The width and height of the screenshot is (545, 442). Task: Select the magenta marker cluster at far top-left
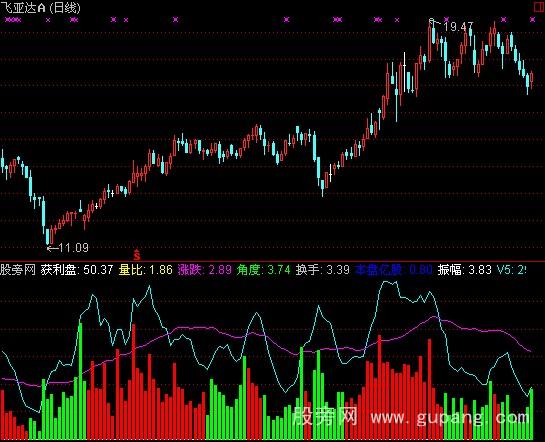point(13,20)
